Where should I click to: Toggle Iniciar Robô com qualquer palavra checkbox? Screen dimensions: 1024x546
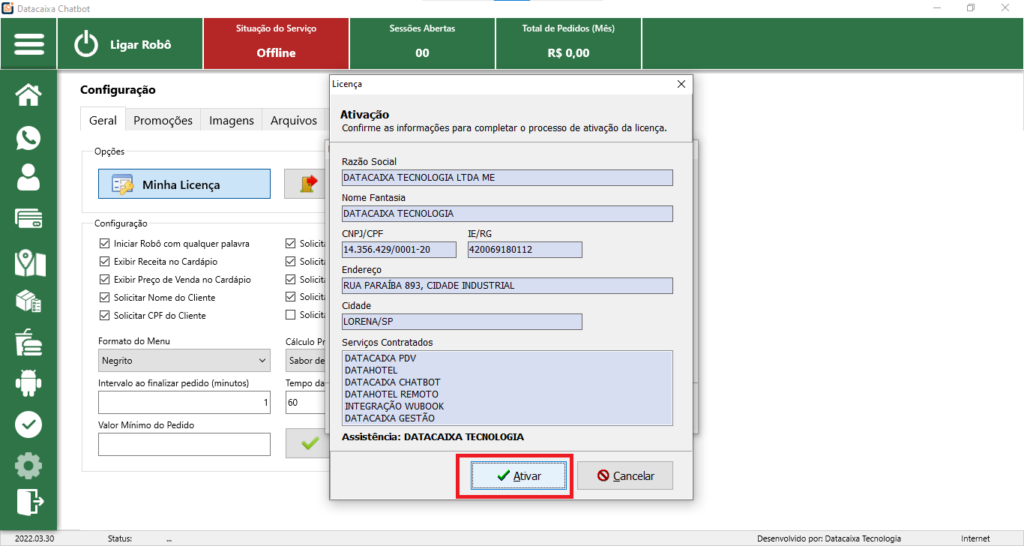[x=105, y=243]
